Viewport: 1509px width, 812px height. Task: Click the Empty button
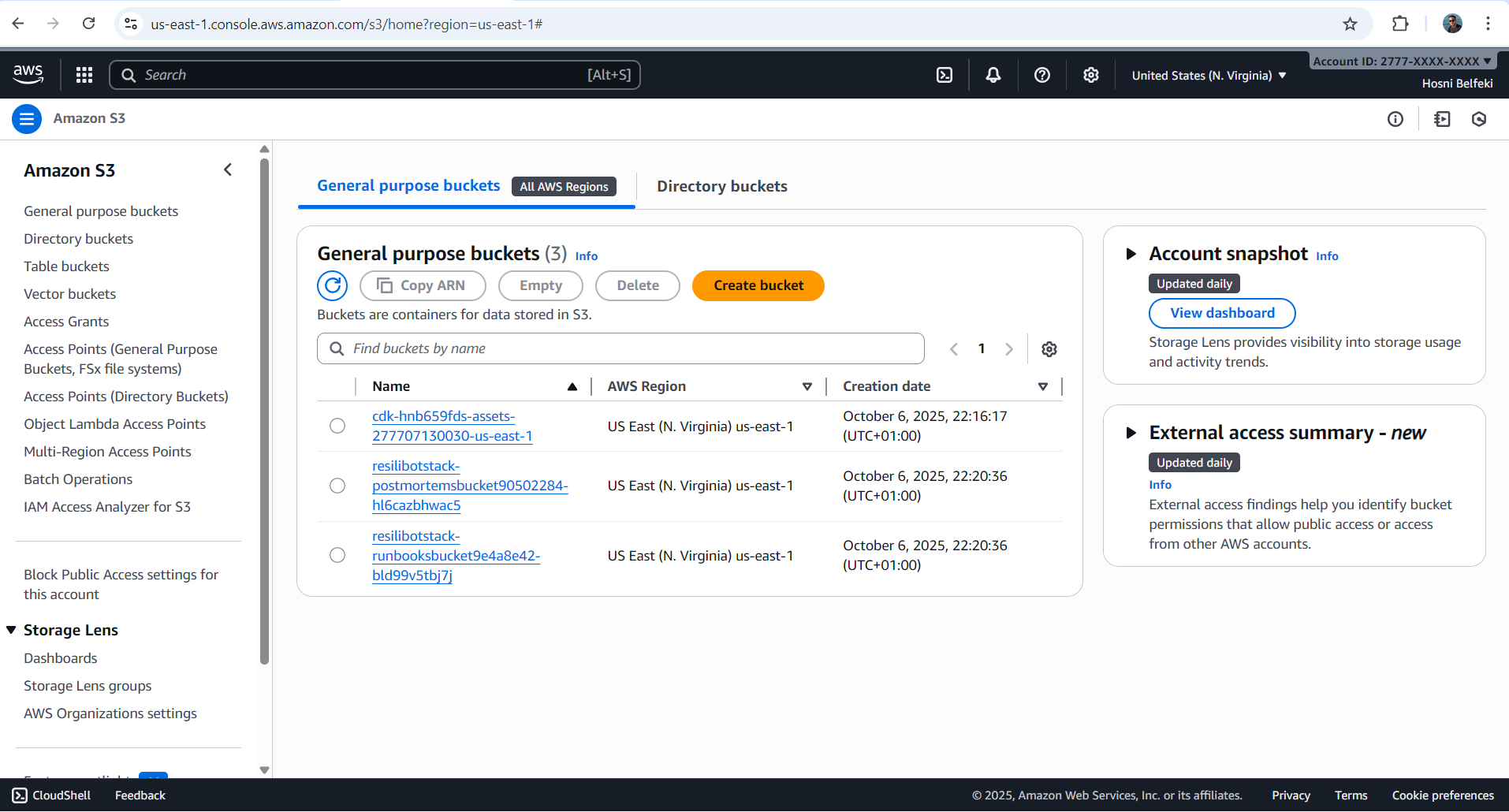coord(541,285)
